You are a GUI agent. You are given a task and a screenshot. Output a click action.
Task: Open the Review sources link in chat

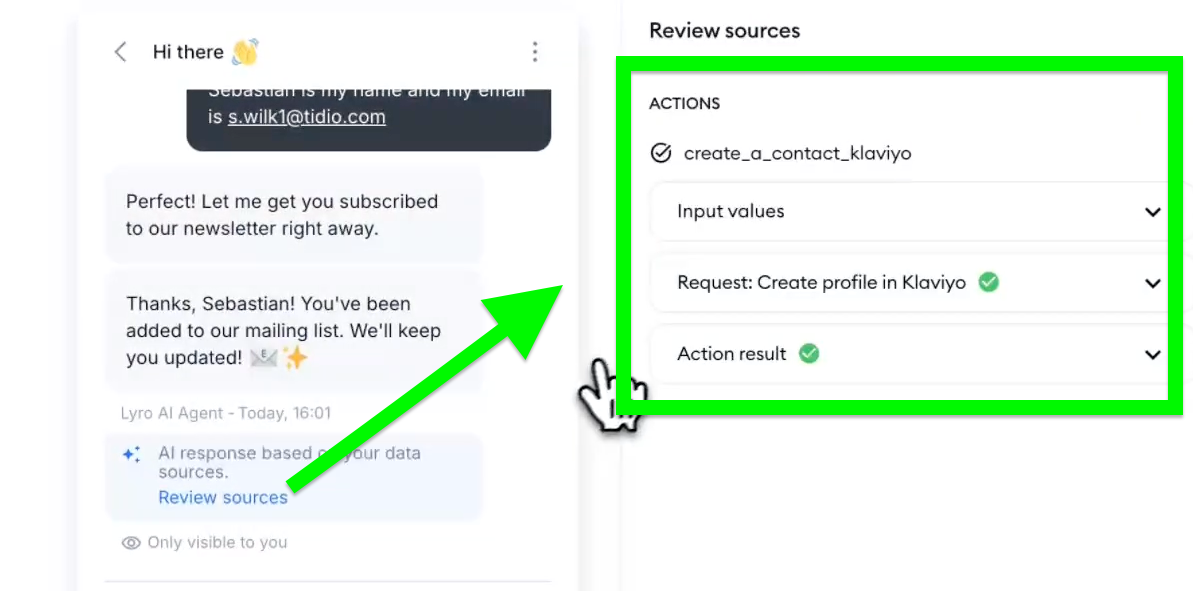pyautogui.click(x=223, y=497)
